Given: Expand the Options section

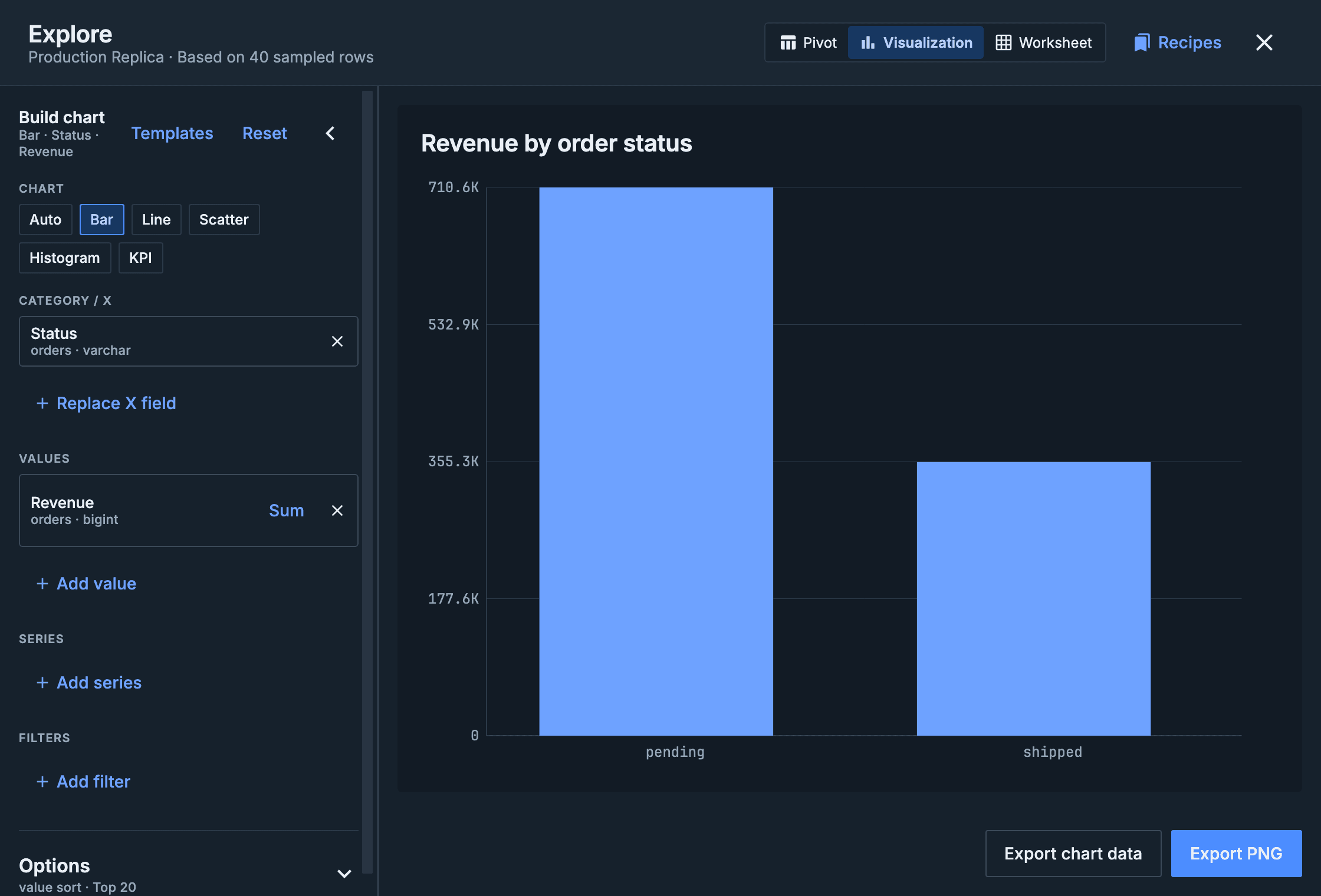Looking at the screenshot, I should point(344,874).
